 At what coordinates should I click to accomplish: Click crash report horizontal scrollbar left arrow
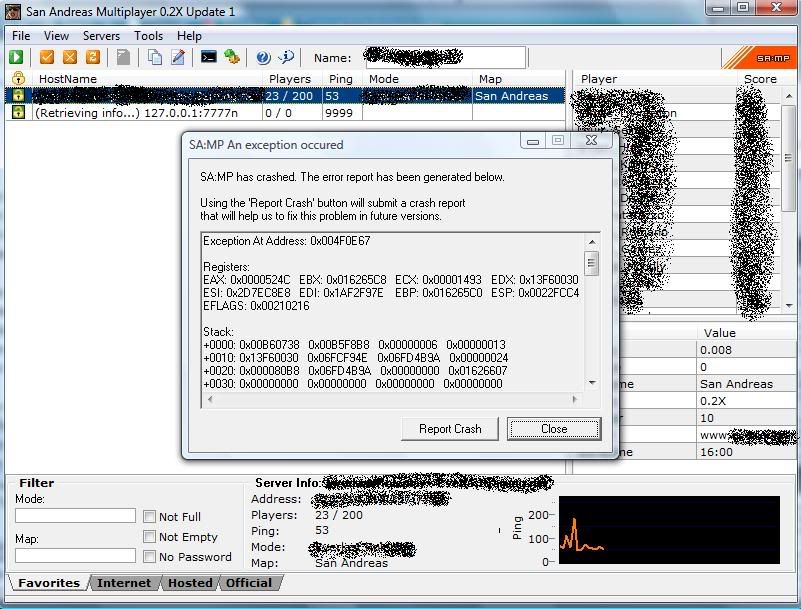tap(209, 400)
